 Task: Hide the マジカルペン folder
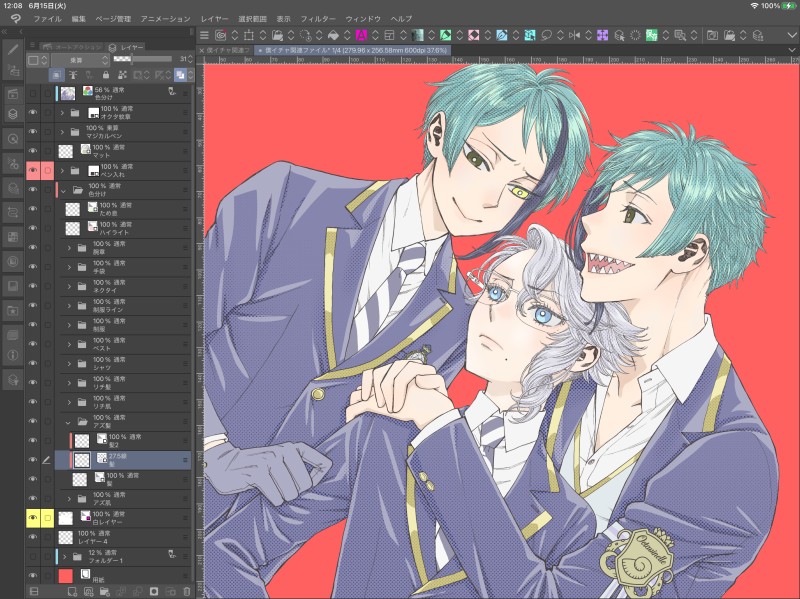[x=33, y=132]
